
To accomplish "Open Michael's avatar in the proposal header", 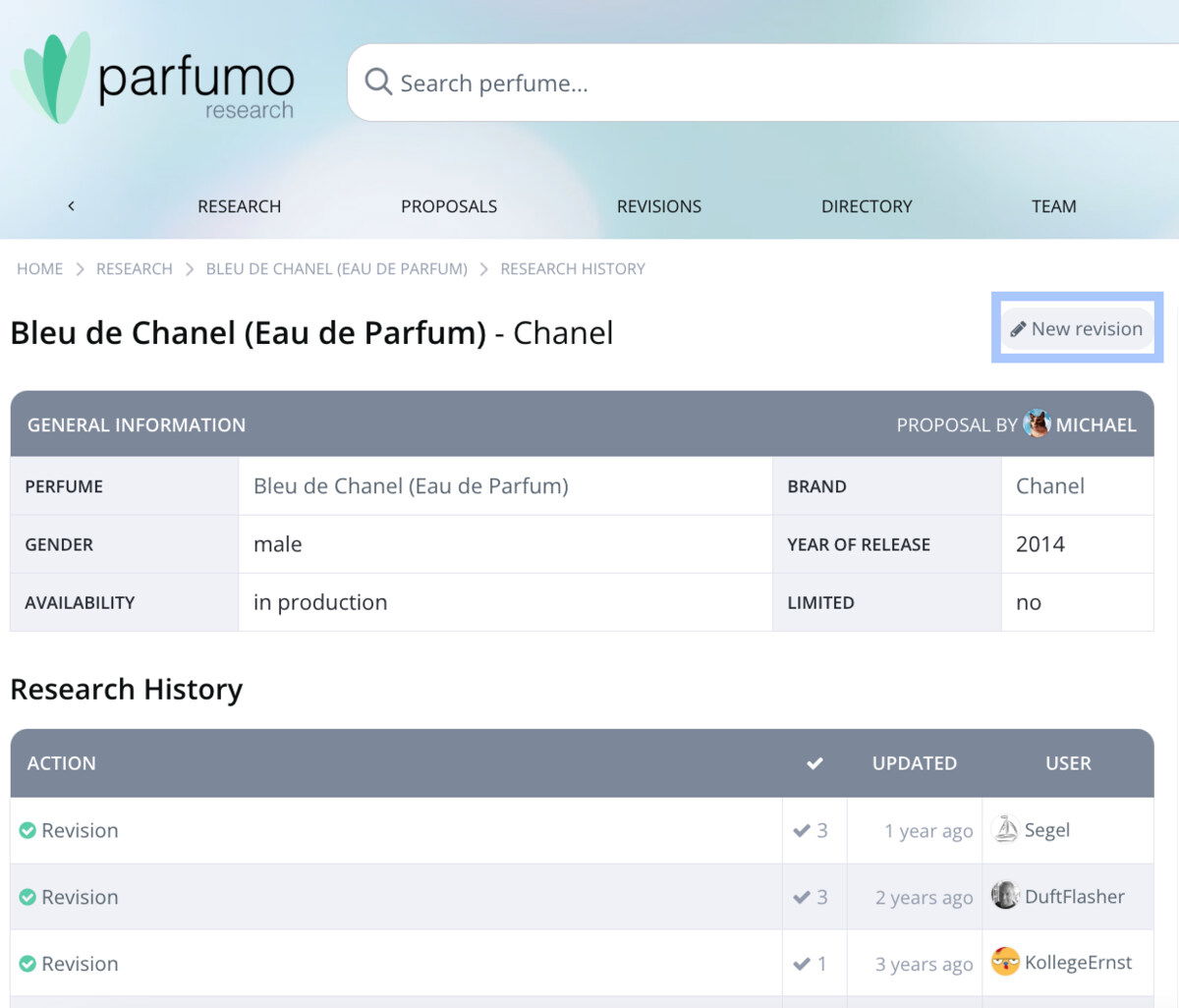I will [1037, 424].
